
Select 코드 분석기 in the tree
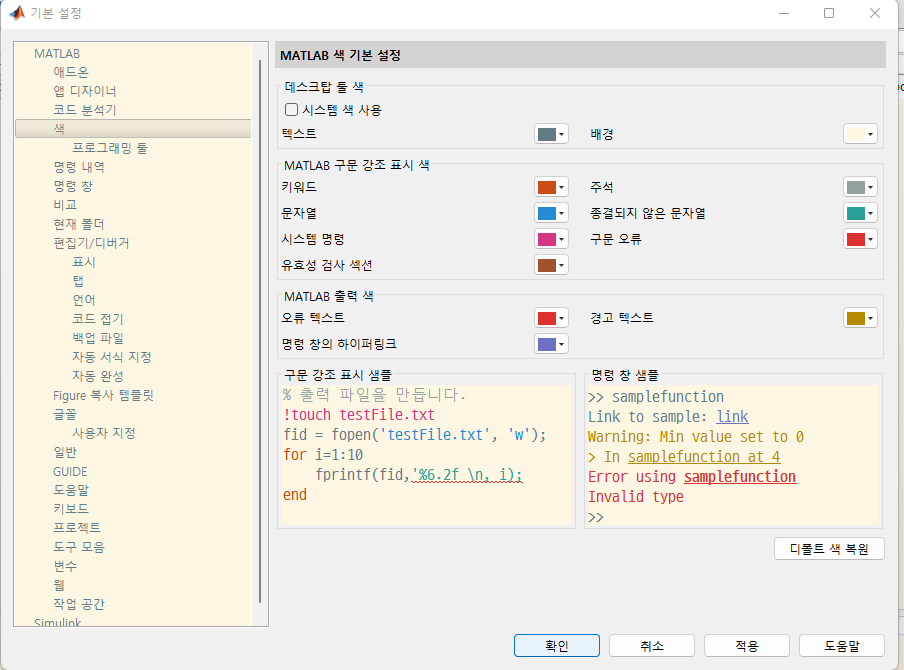click(x=85, y=110)
